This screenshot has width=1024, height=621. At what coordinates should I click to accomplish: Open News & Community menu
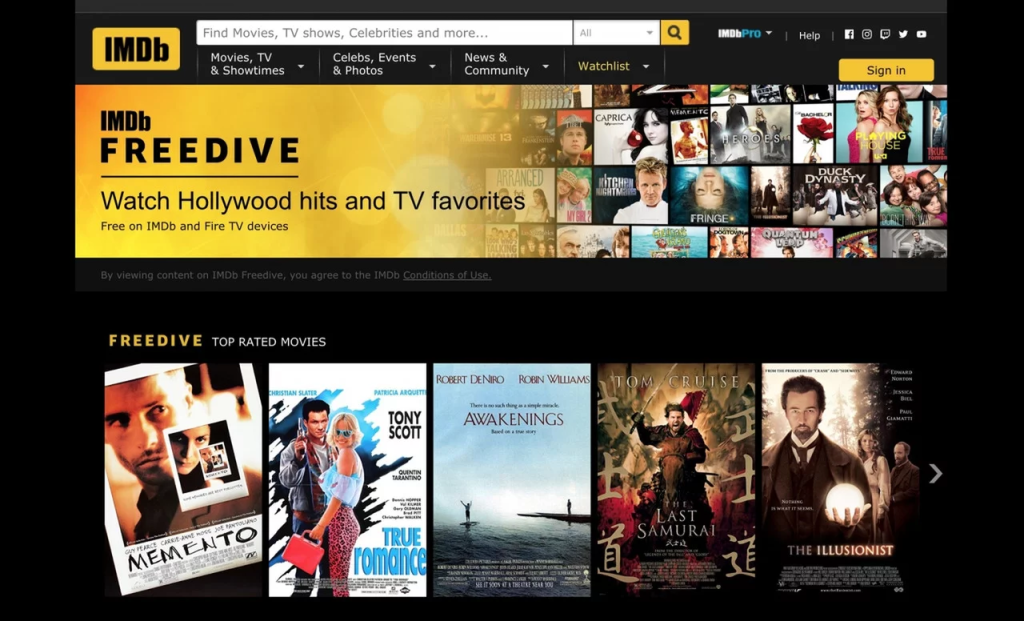click(x=507, y=64)
